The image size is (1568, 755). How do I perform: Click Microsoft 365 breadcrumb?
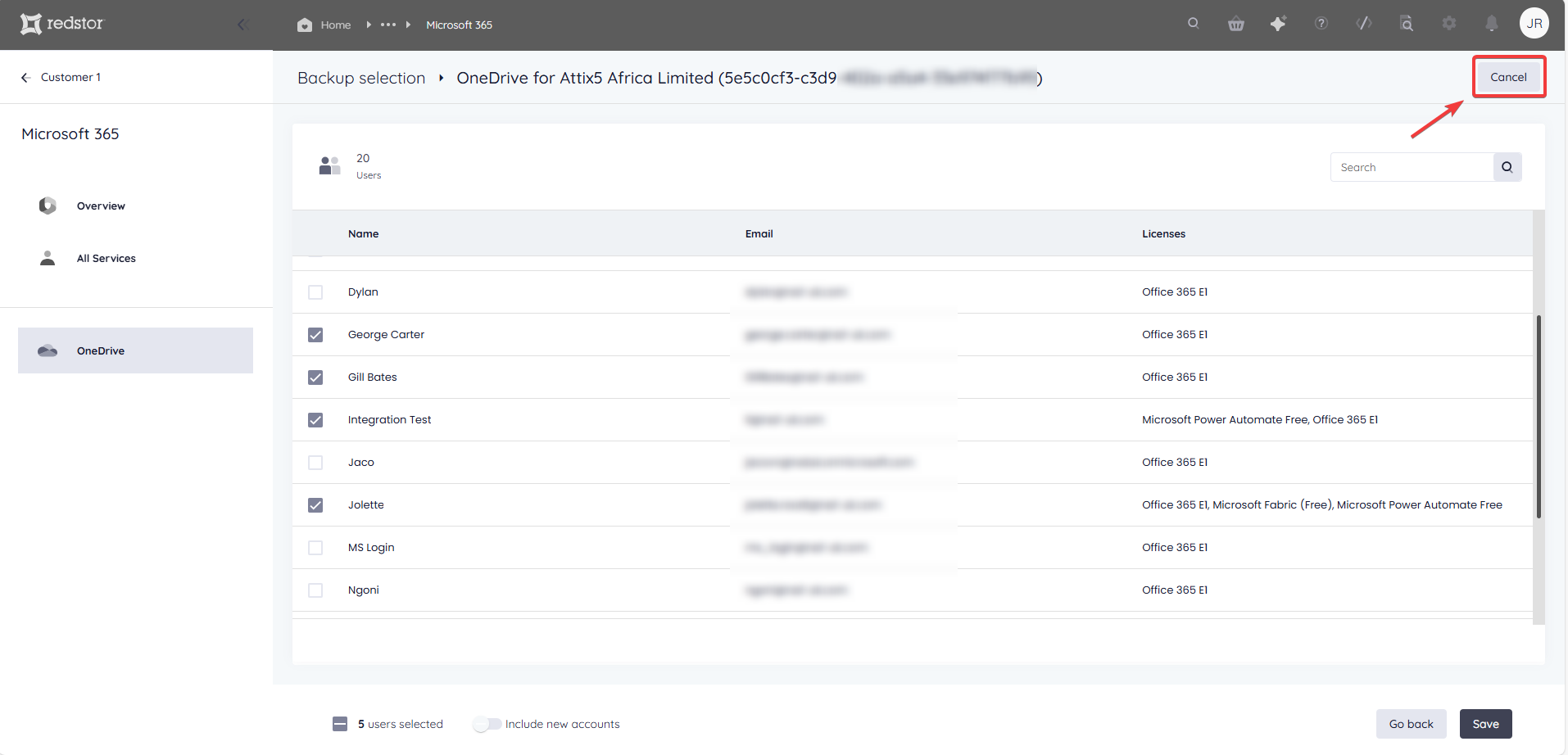pyautogui.click(x=459, y=25)
